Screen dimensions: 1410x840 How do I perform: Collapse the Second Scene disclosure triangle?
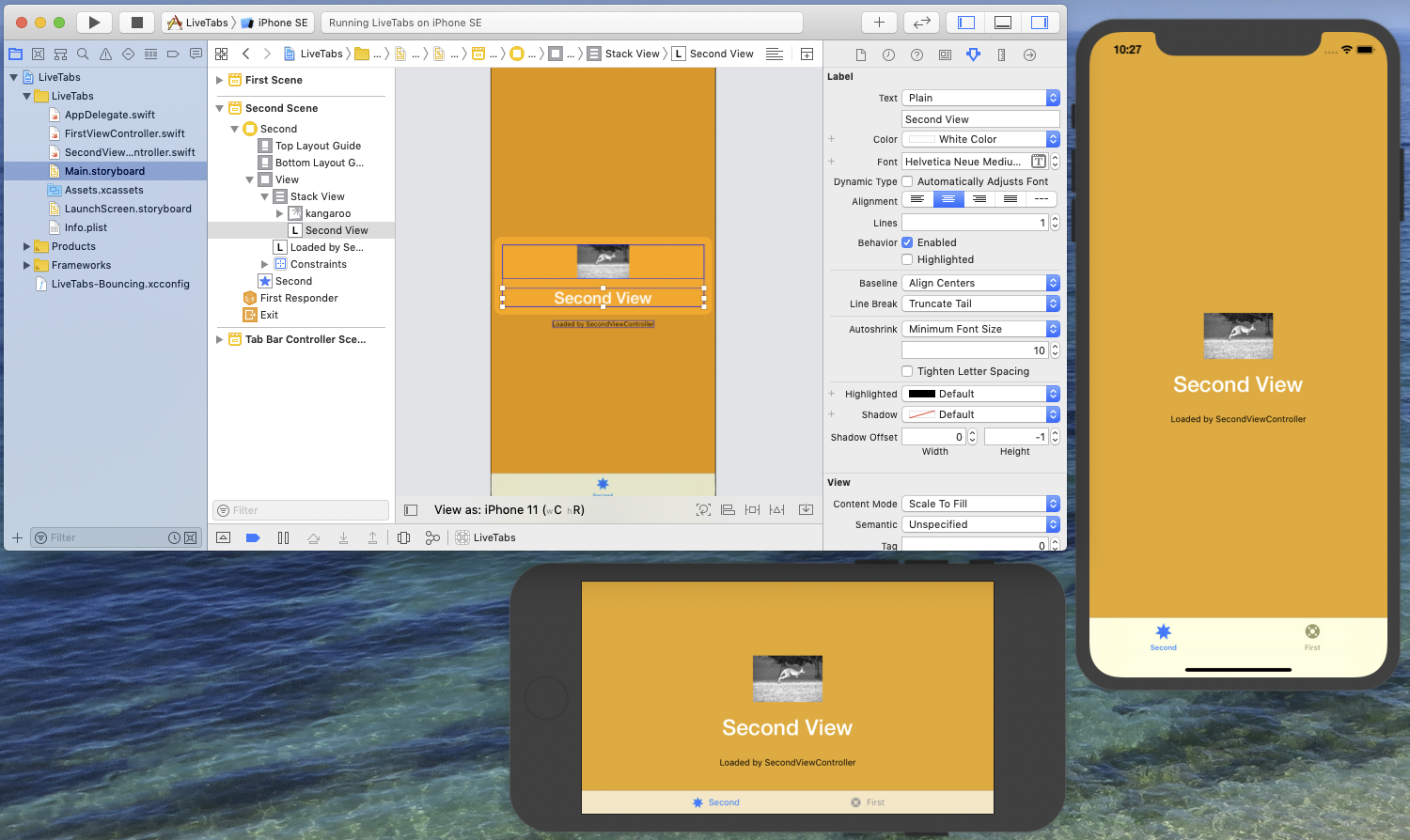[x=220, y=108]
